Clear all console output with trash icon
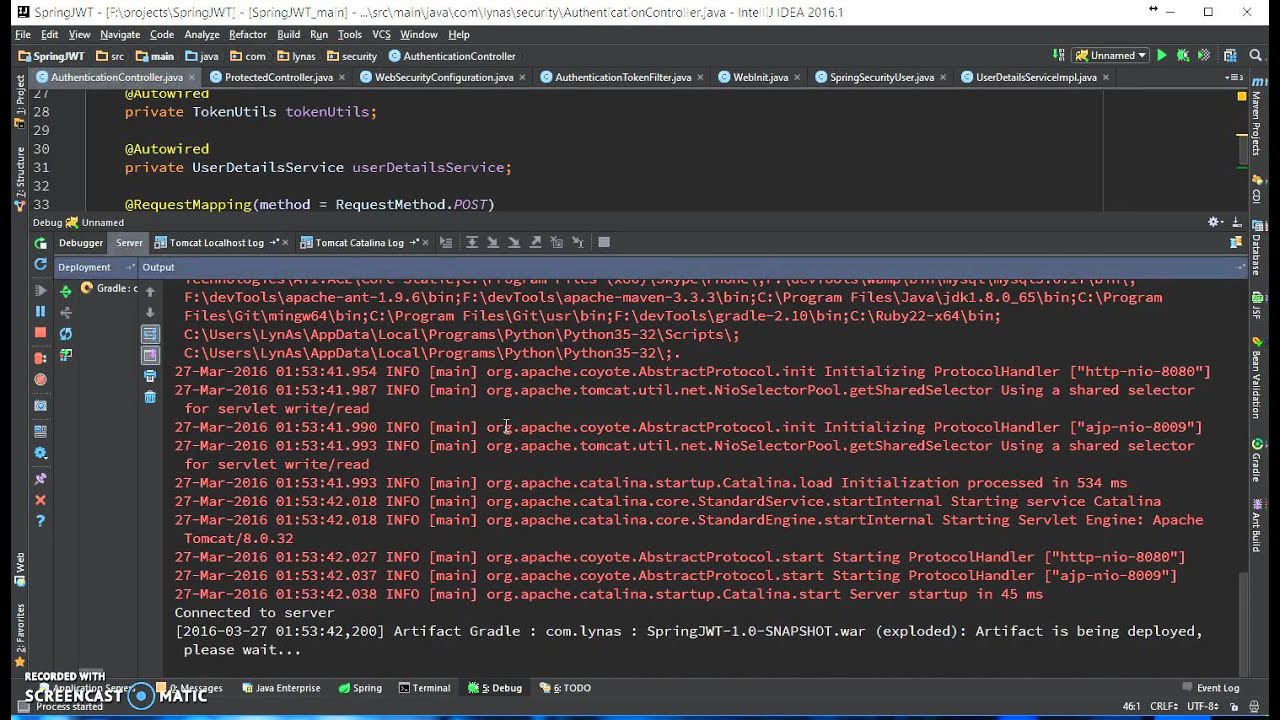 [150, 397]
